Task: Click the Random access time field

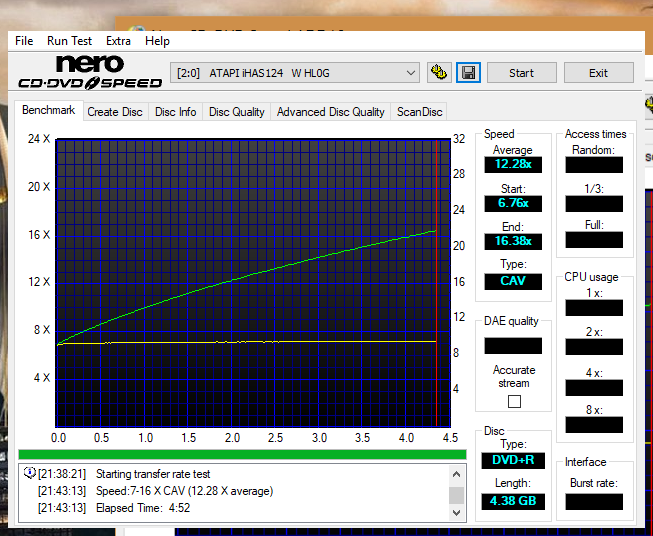Action: [x=594, y=165]
